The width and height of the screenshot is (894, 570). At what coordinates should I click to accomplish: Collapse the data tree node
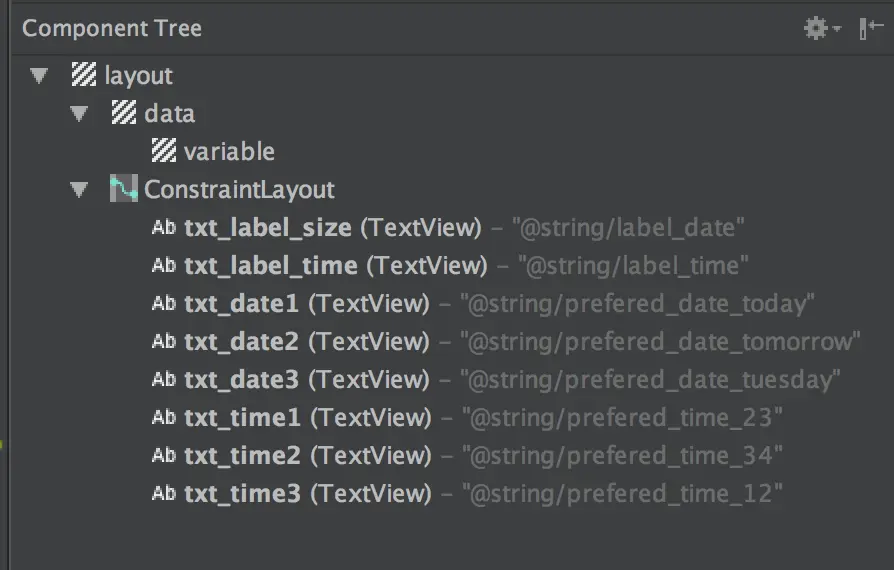[x=79, y=113]
